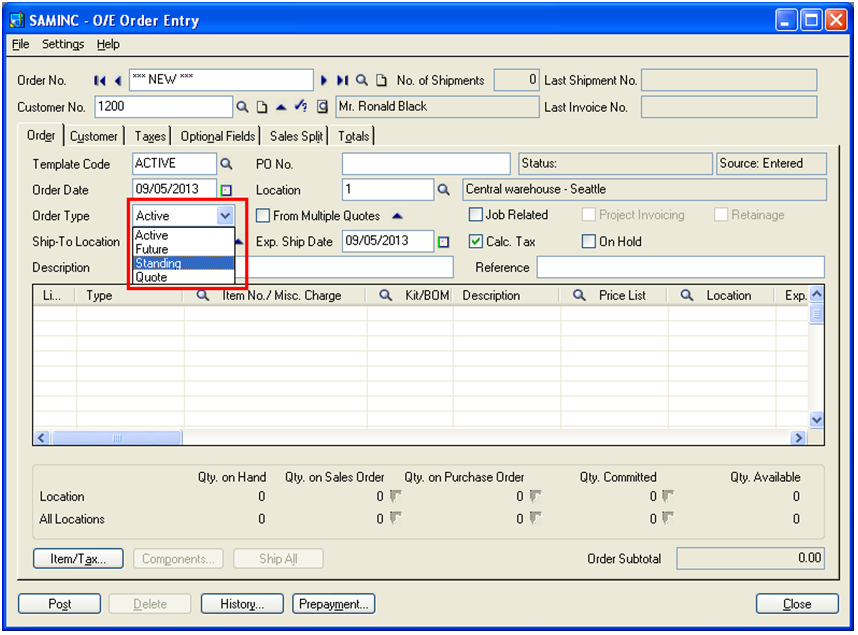Open the Customer No. finder magnifier
The image size is (858, 635).
coord(242,107)
